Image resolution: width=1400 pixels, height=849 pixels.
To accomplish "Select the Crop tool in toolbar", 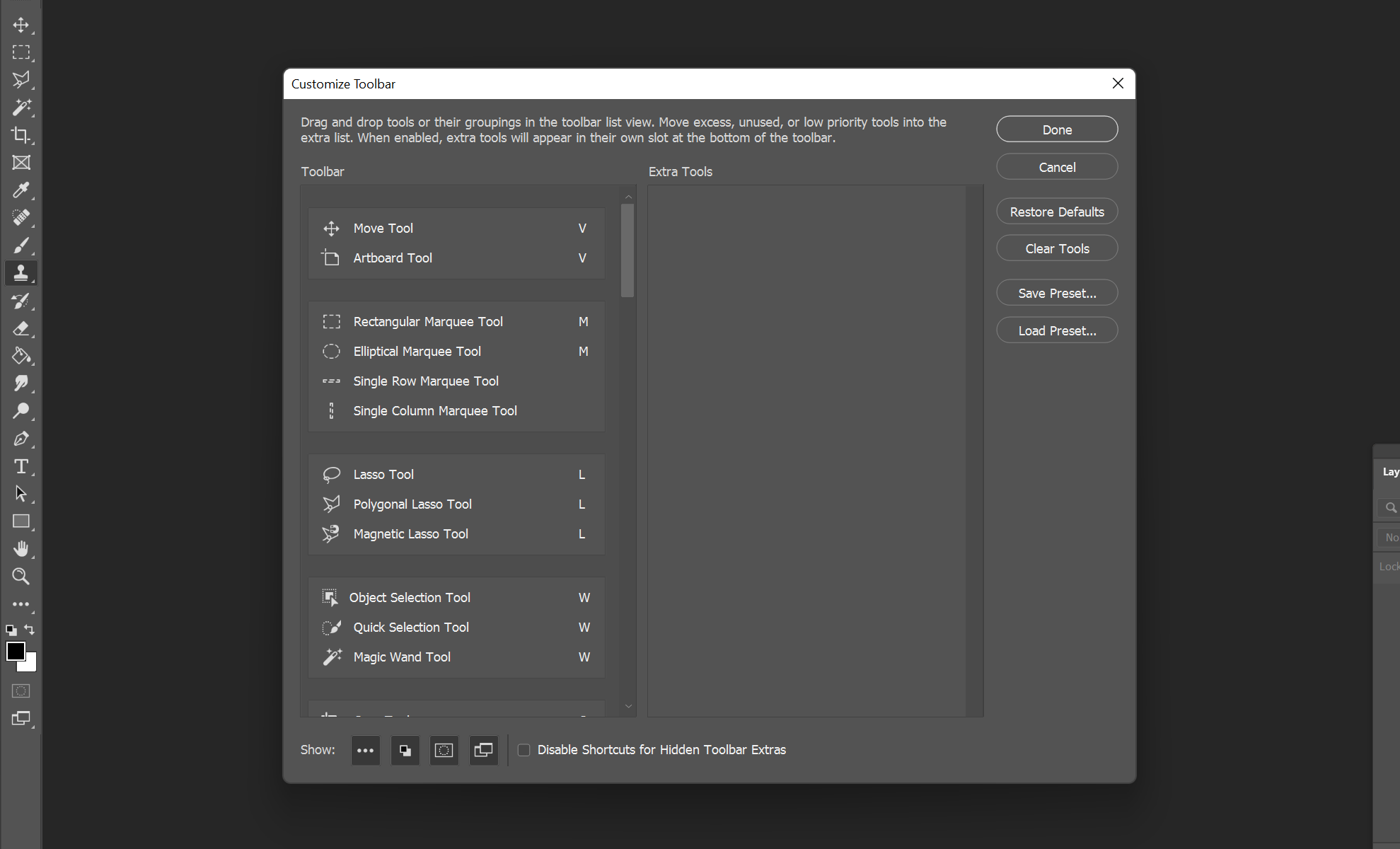I will [21, 134].
